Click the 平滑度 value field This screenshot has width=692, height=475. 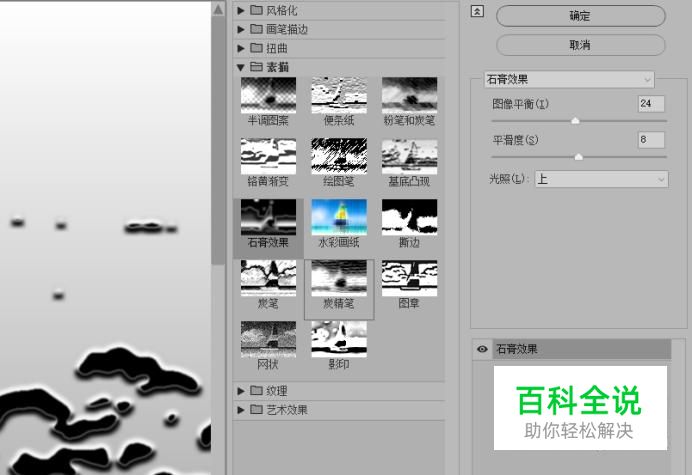click(x=651, y=140)
